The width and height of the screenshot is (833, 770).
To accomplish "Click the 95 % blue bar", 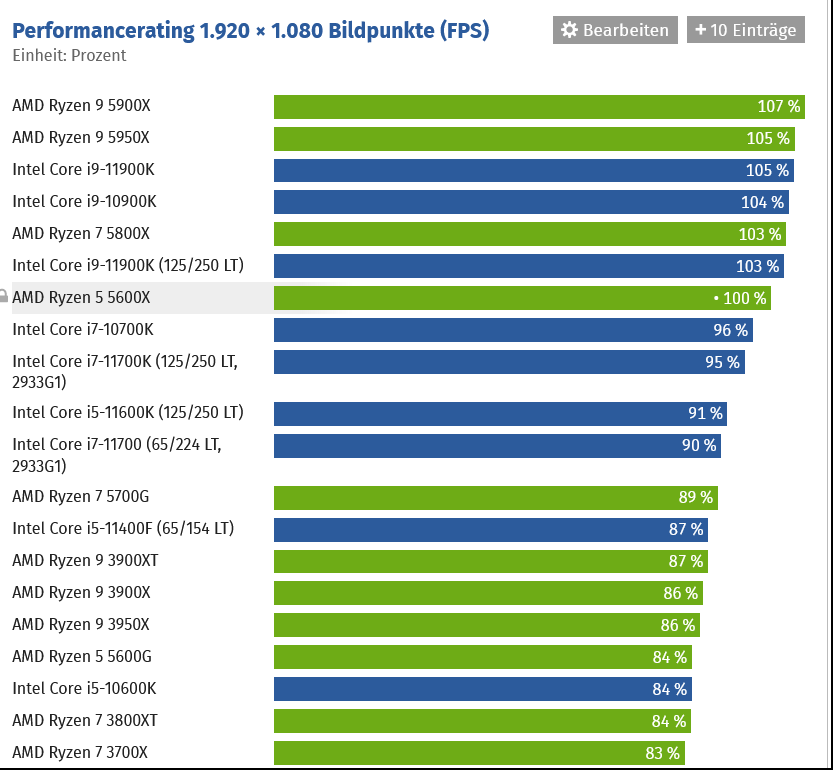I will point(509,362).
